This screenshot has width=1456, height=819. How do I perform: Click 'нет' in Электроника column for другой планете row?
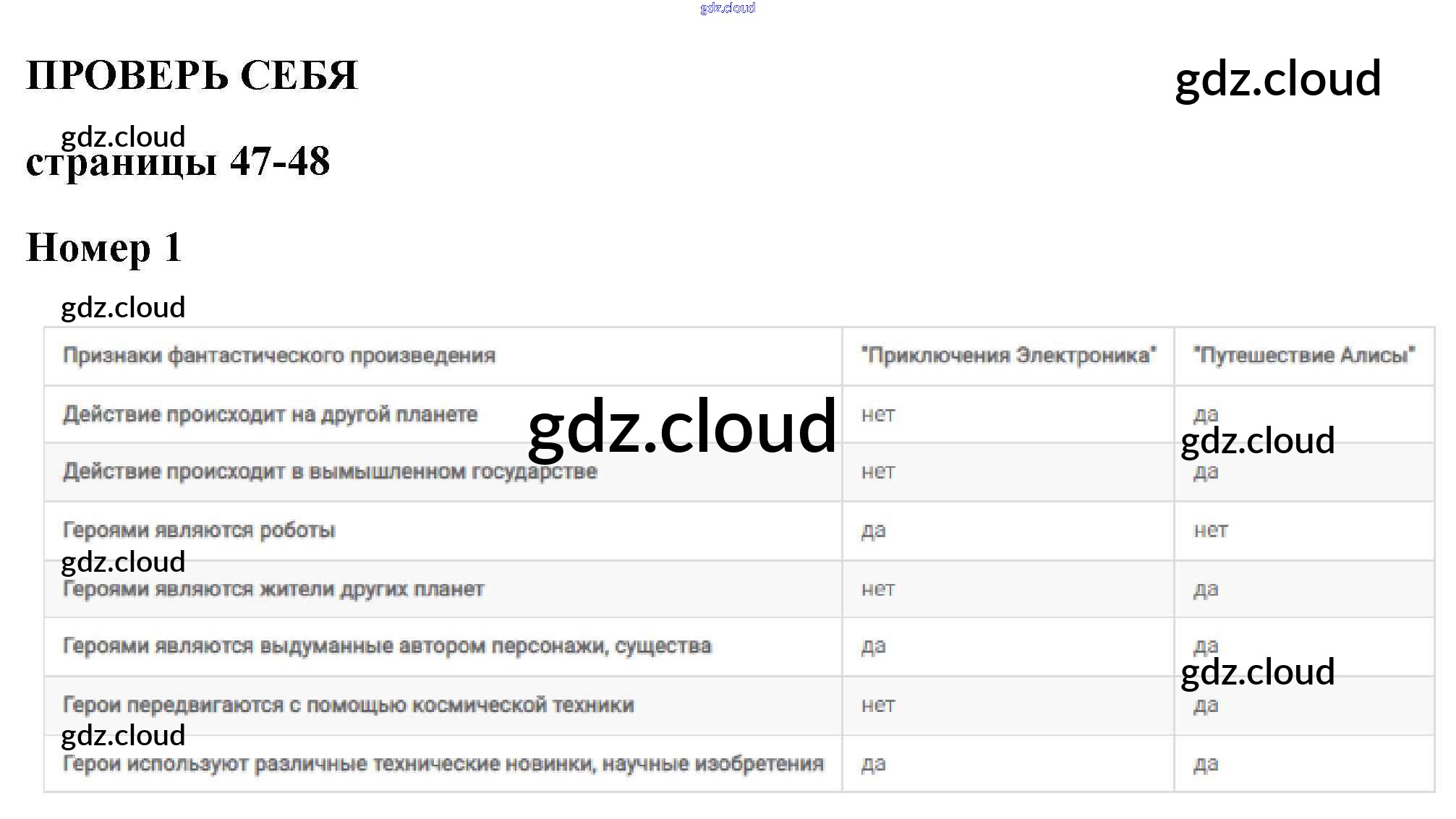click(x=877, y=415)
